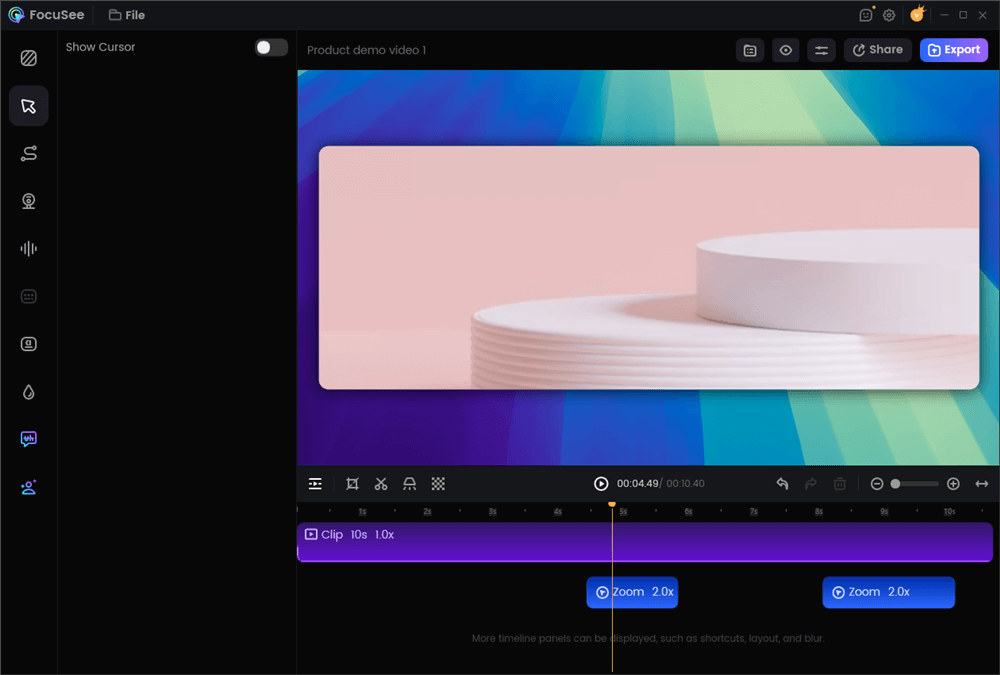Select the first Zoom 2.0x timeline block
1000x675 pixels.
[632, 592]
